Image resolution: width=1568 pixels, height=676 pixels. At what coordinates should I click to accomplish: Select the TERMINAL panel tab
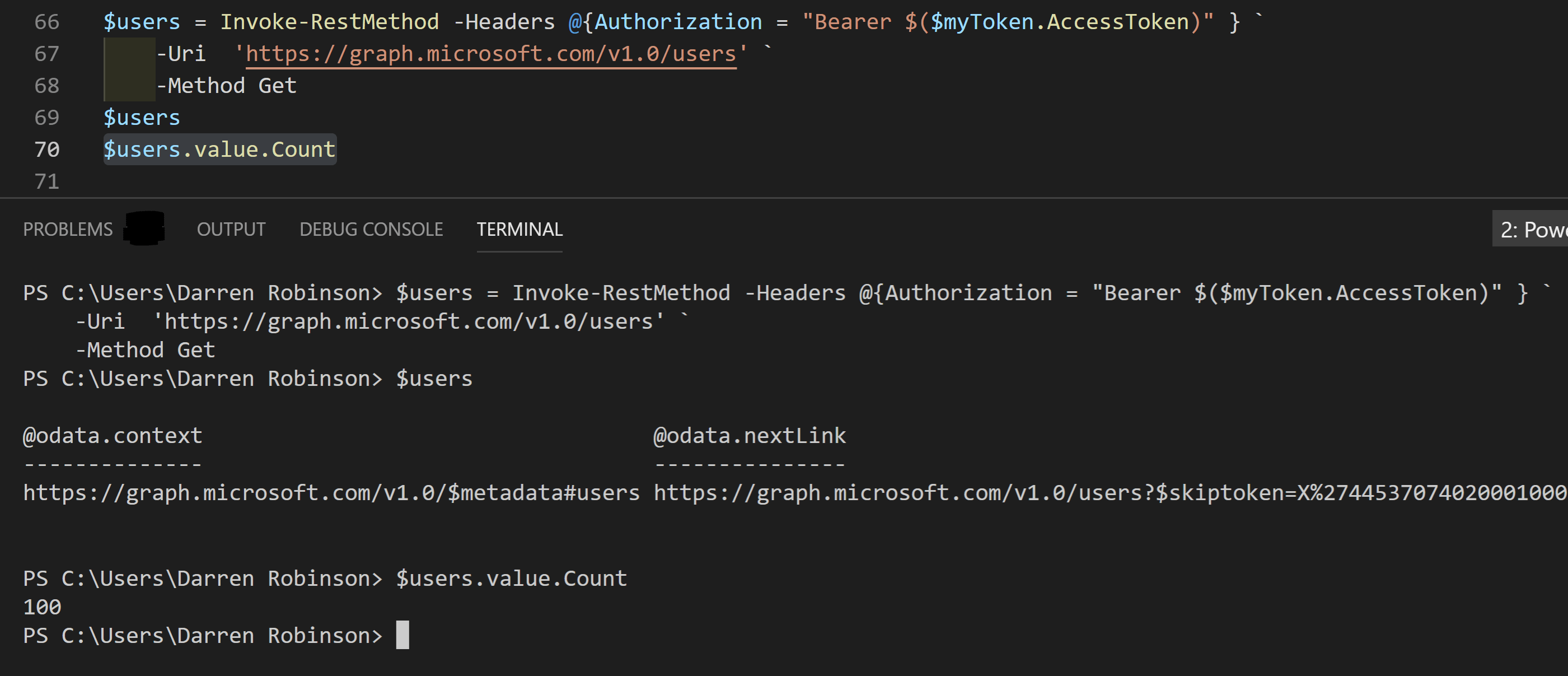tap(519, 230)
